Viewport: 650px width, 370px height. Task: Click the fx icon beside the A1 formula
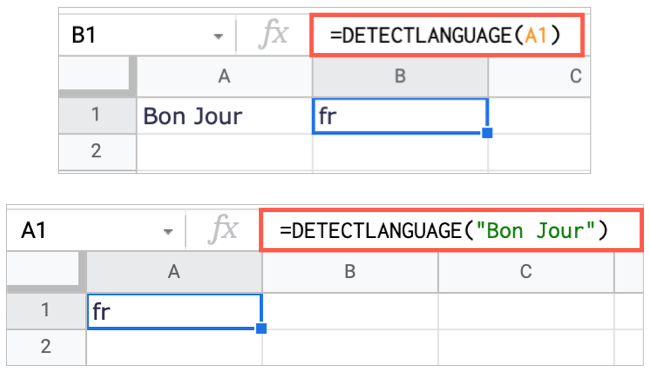point(223,229)
